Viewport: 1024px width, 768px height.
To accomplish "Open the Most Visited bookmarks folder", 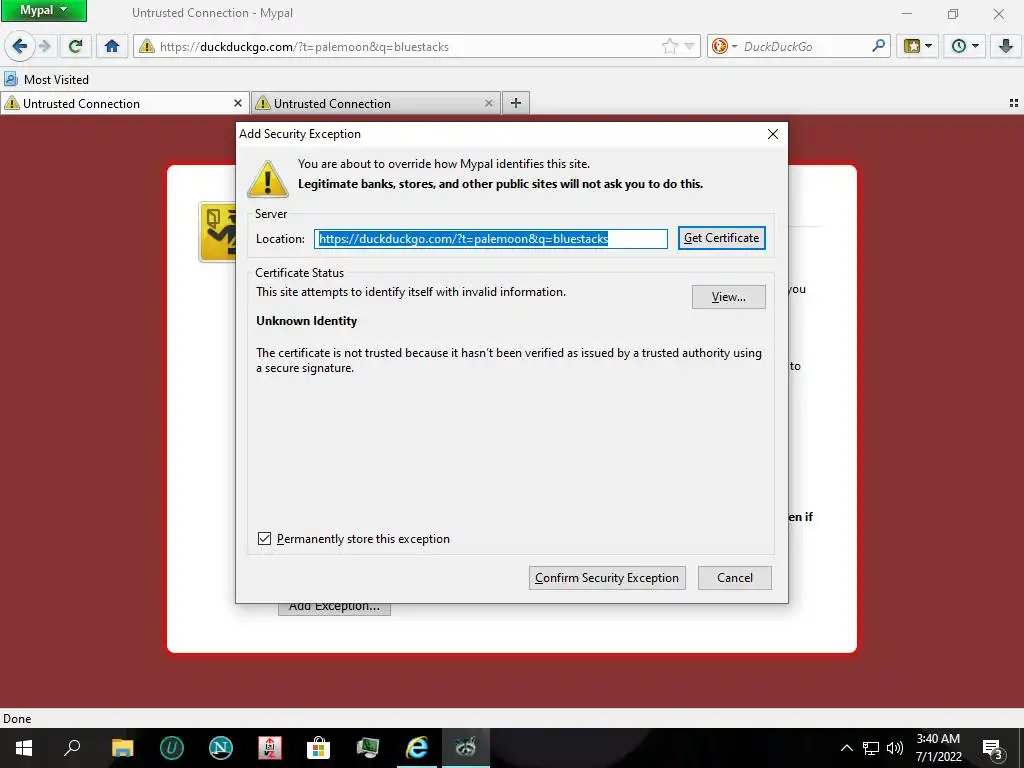I will tap(46, 80).
